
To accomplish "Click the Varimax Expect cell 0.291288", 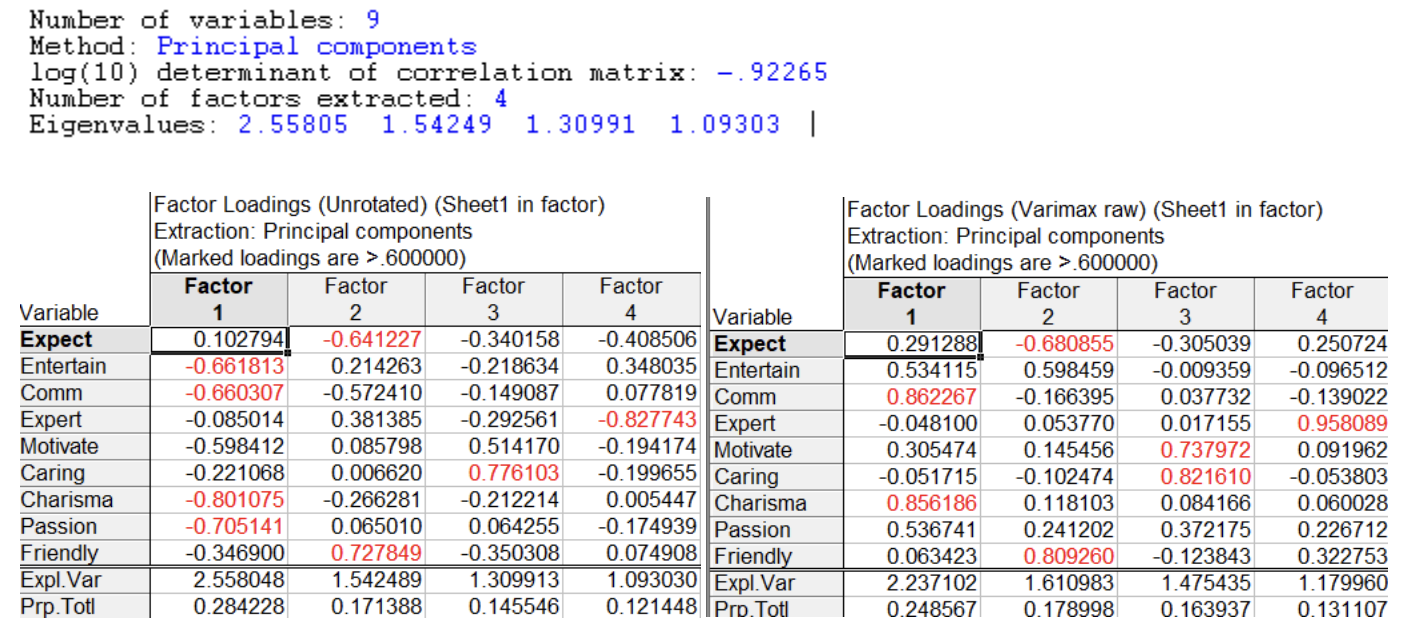I will click(912, 344).
